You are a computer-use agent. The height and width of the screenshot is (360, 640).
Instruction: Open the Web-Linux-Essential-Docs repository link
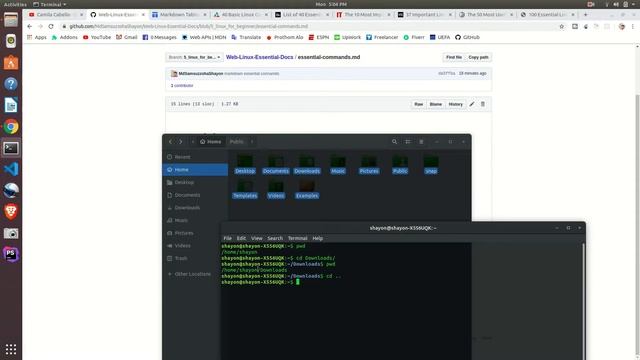tap(260, 57)
